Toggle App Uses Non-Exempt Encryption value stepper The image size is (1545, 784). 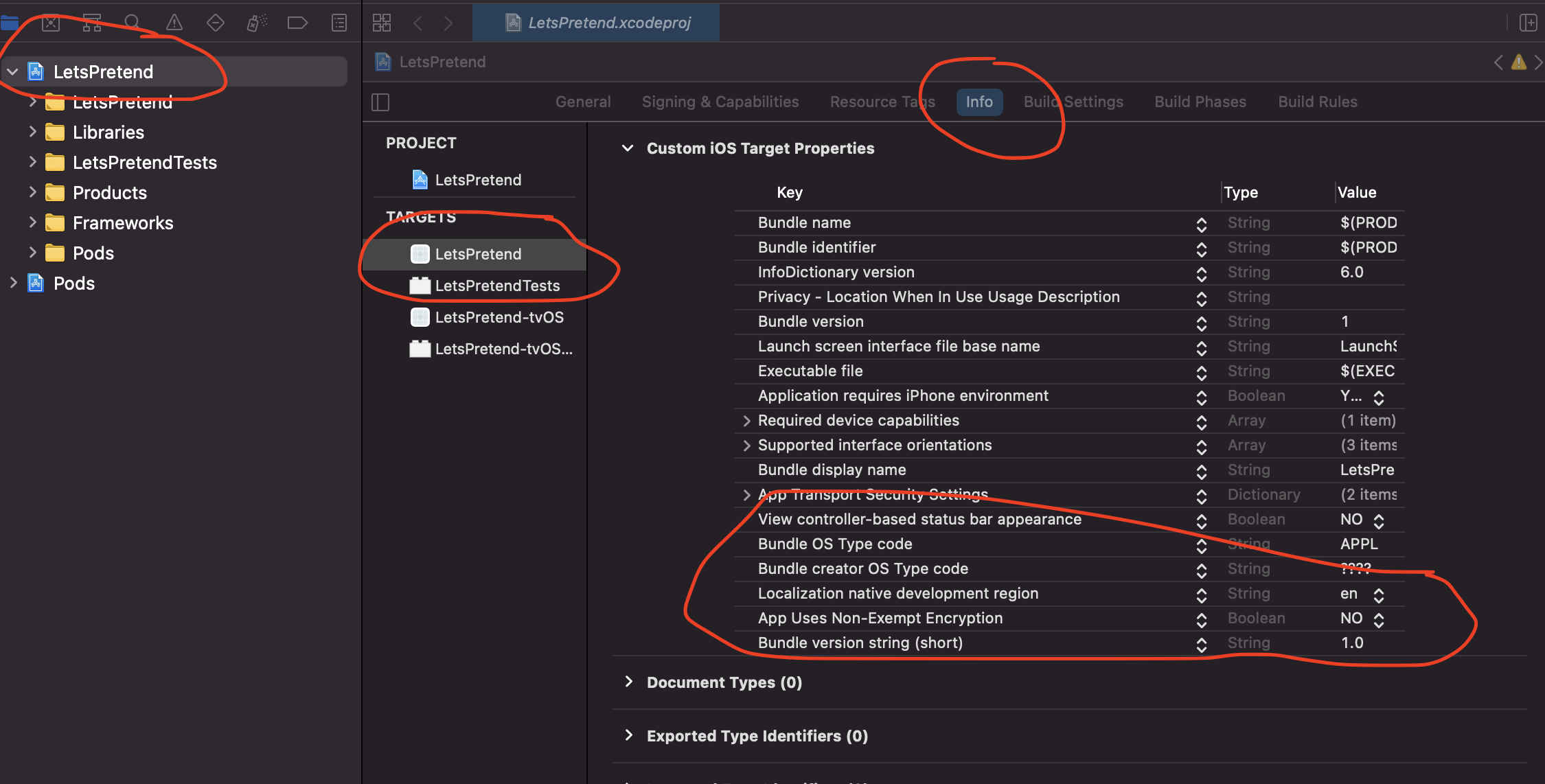(1379, 619)
